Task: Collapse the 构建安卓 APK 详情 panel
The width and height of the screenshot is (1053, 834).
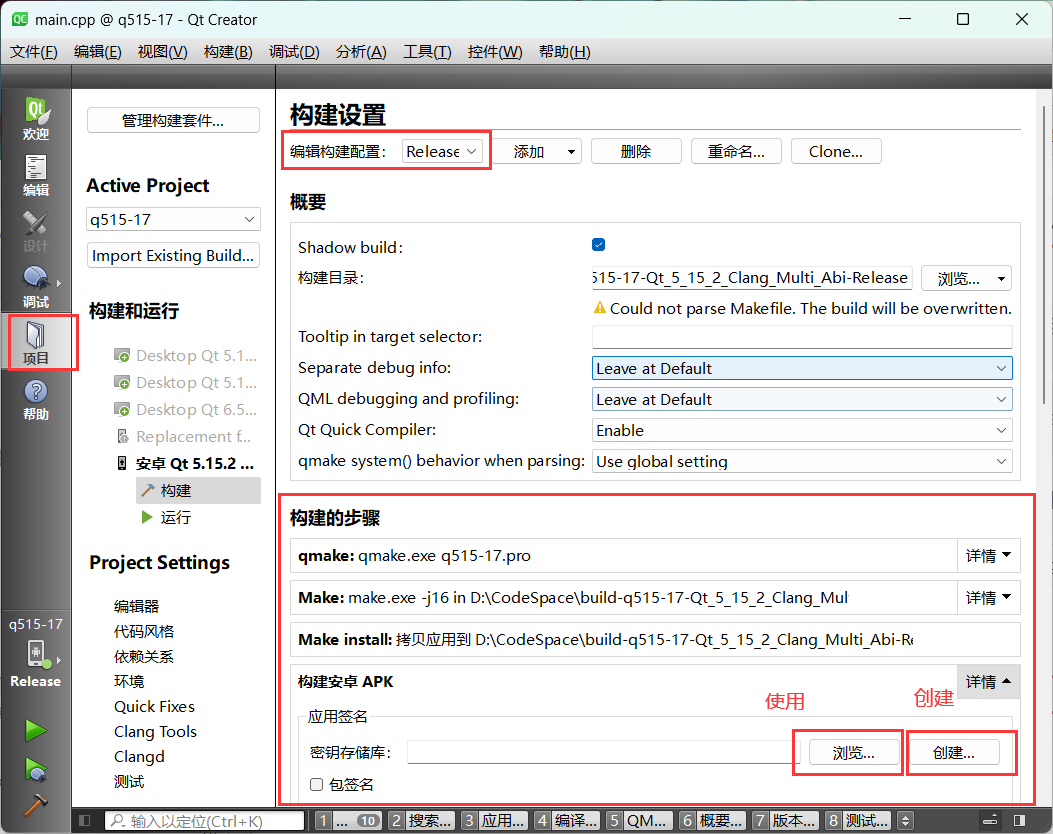Action: 988,681
